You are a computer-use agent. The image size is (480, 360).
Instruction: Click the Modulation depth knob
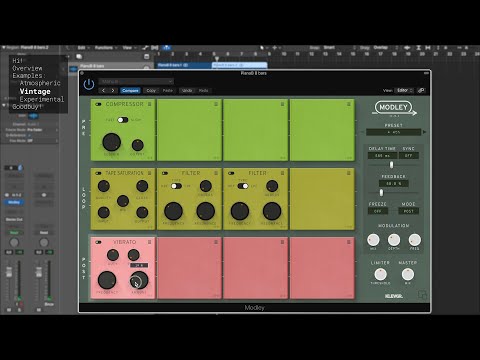(x=394, y=239)
